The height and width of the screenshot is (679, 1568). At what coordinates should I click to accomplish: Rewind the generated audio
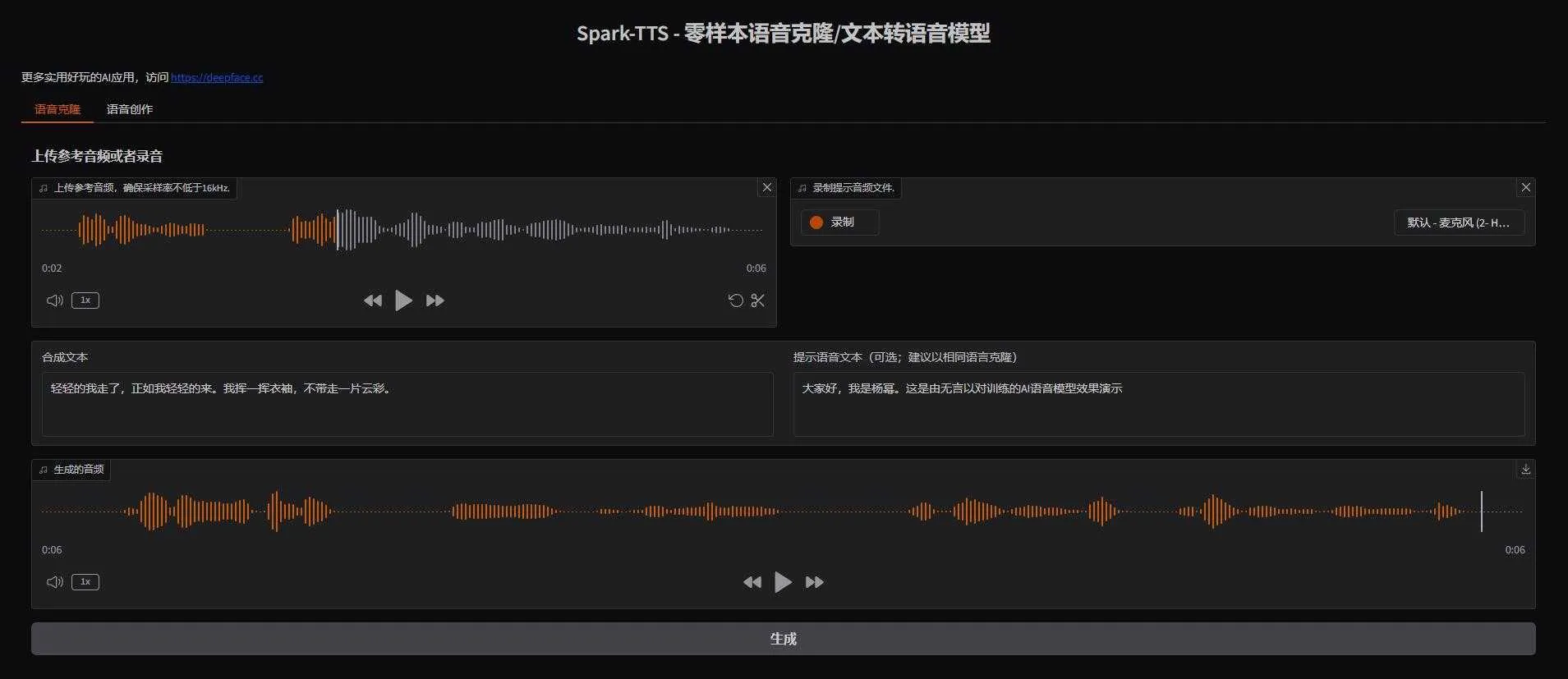[752, 582]
